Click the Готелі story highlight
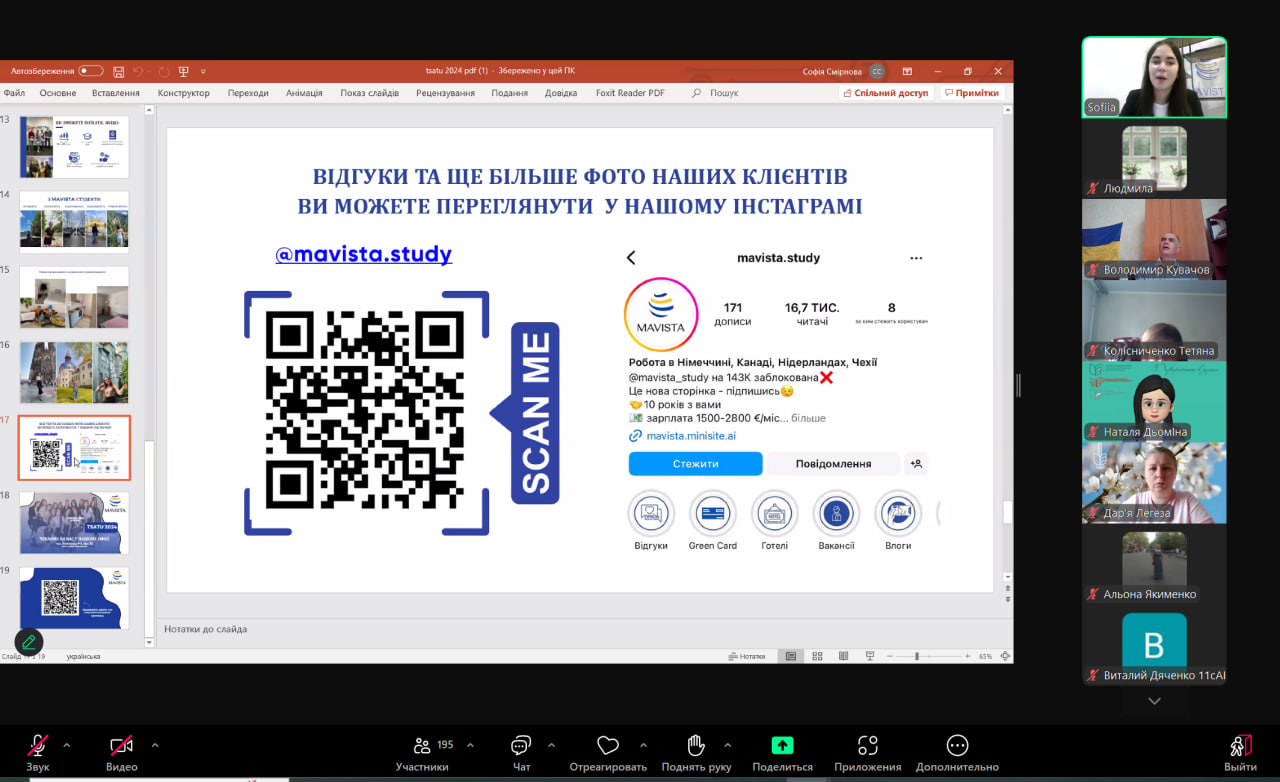This screenshot has height=782, width=1280. (775, 514)
